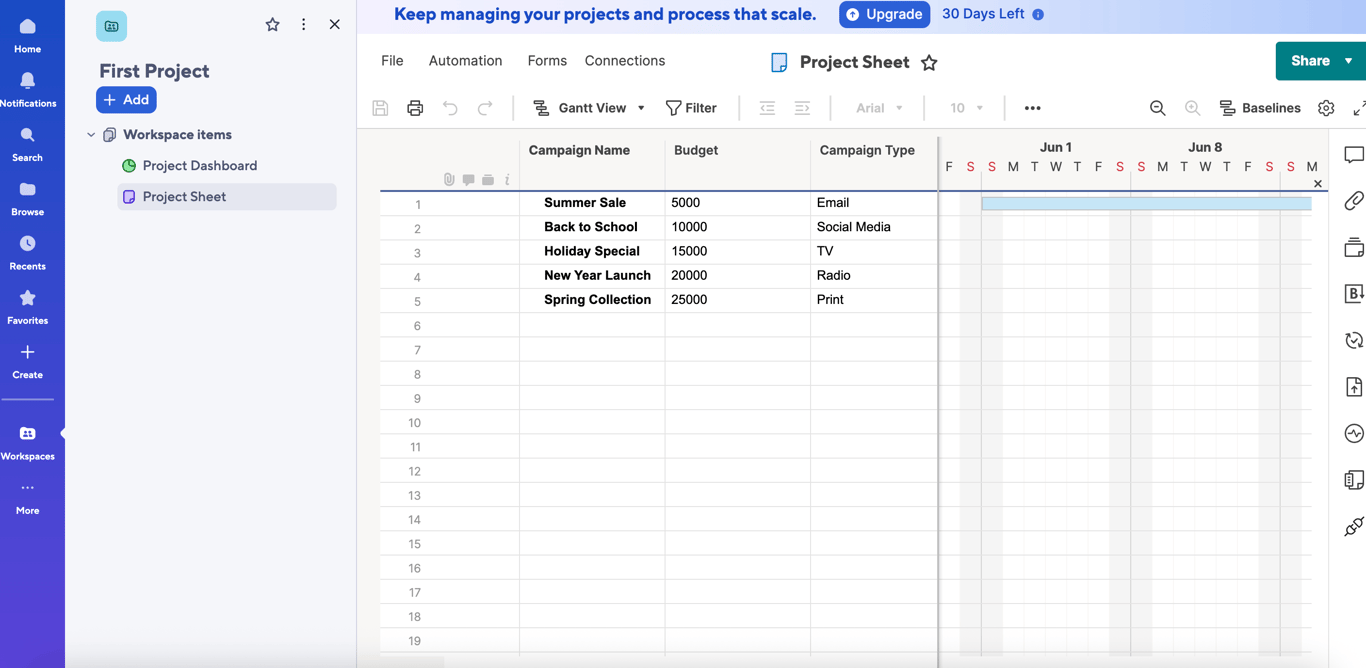Open the workspace three-dot menu
Viewport: 1366px width, 668px height.
pos(304,25)
